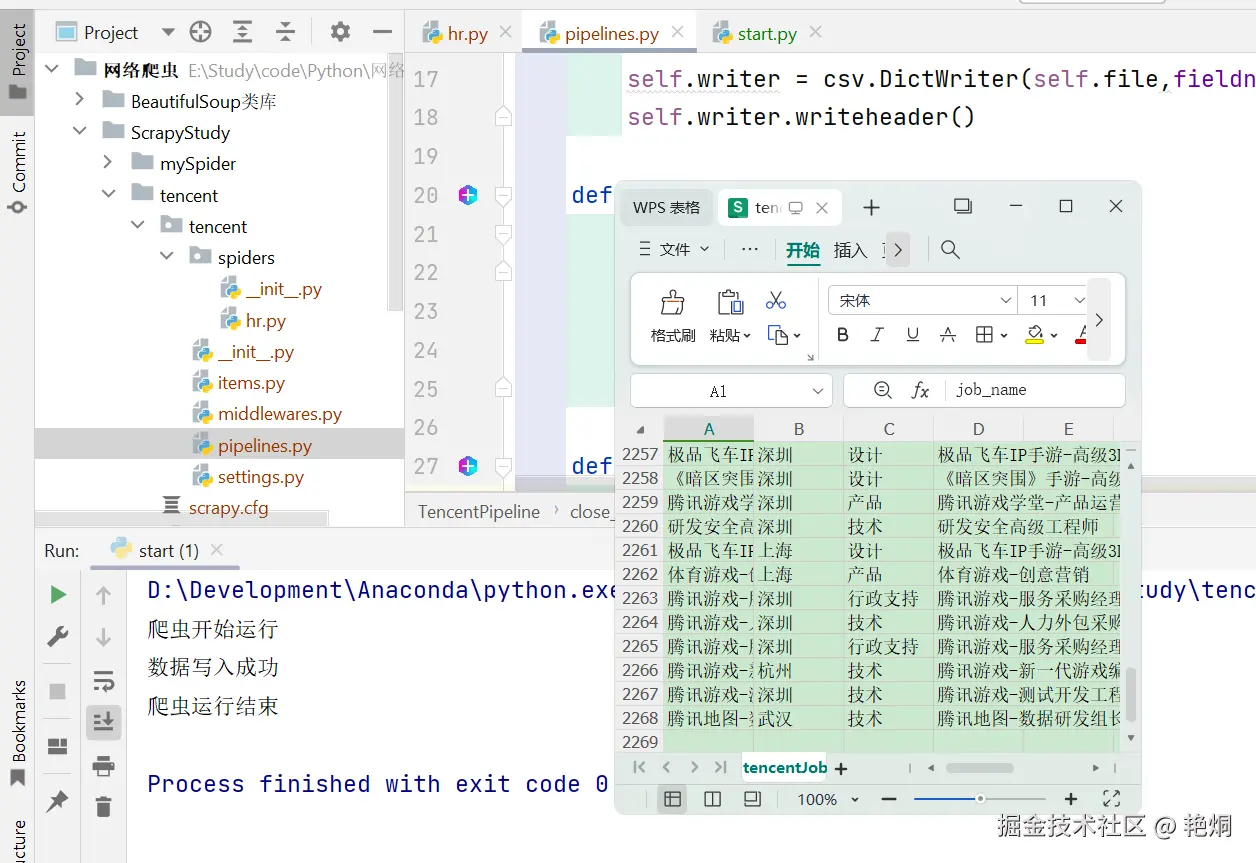Click the search magnifier in WPS menu bar
Viewport: 1256px width, 863px height.
[x=950, y=250]
